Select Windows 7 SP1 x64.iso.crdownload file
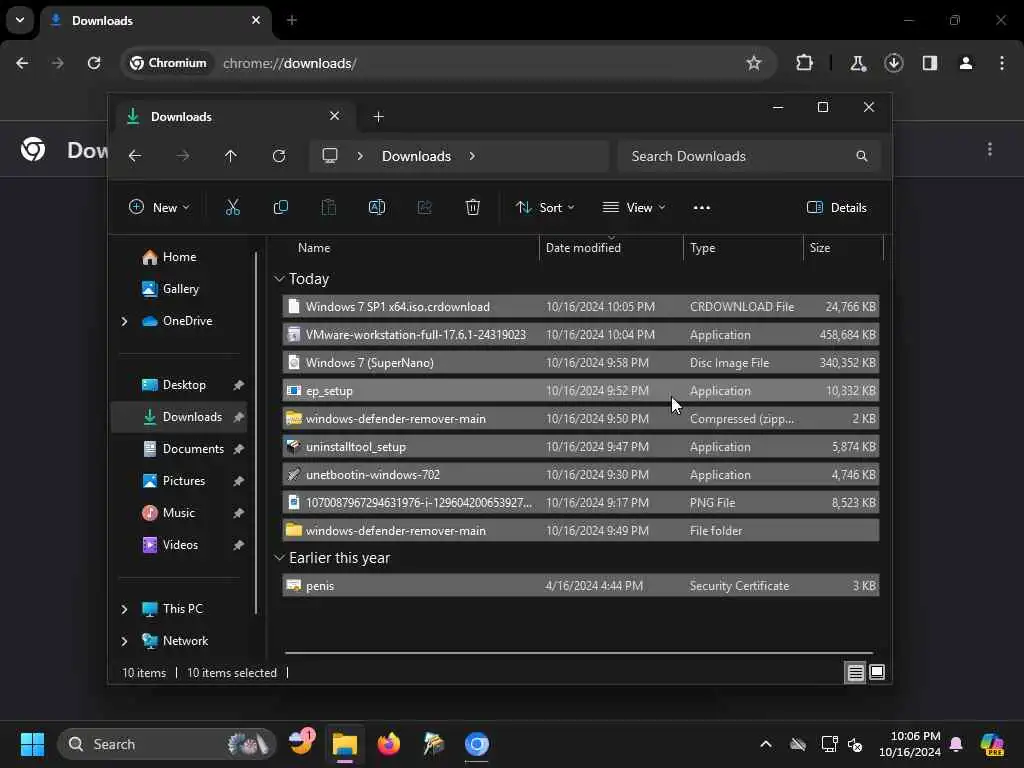Viewport: 1024px width, 768px height. pos(581,306)
